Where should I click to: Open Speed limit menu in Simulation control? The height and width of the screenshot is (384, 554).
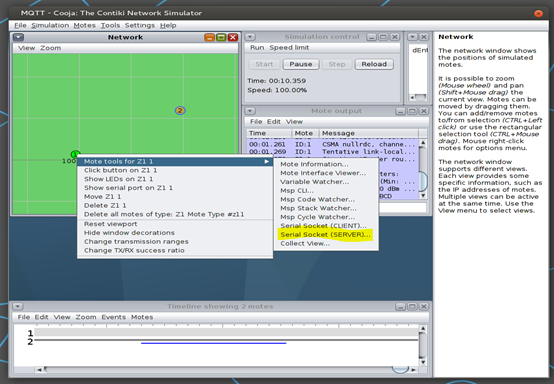289,48
